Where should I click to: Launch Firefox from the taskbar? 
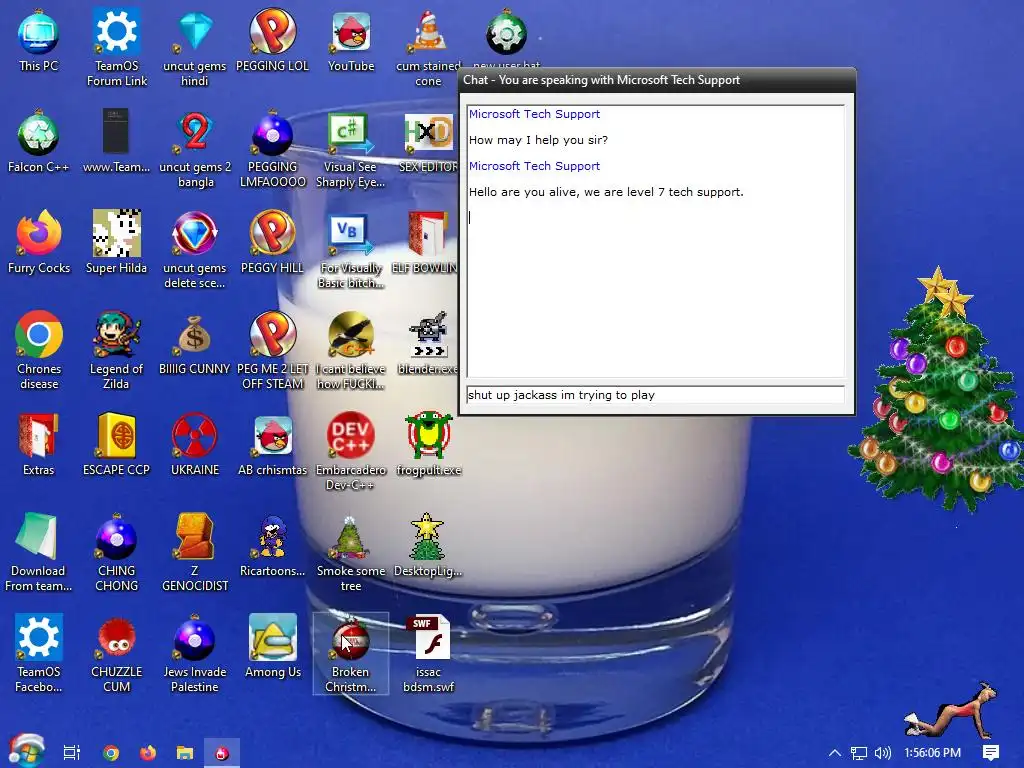pyautogui.click(x=148, y=752)
